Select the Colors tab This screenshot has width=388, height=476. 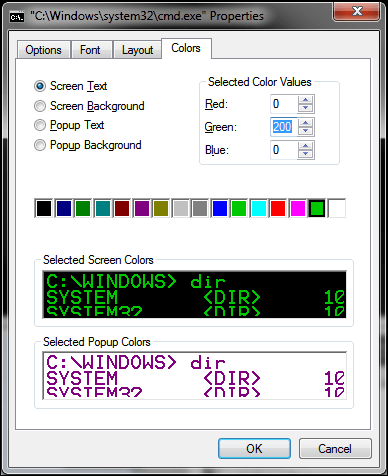(186, 48)
